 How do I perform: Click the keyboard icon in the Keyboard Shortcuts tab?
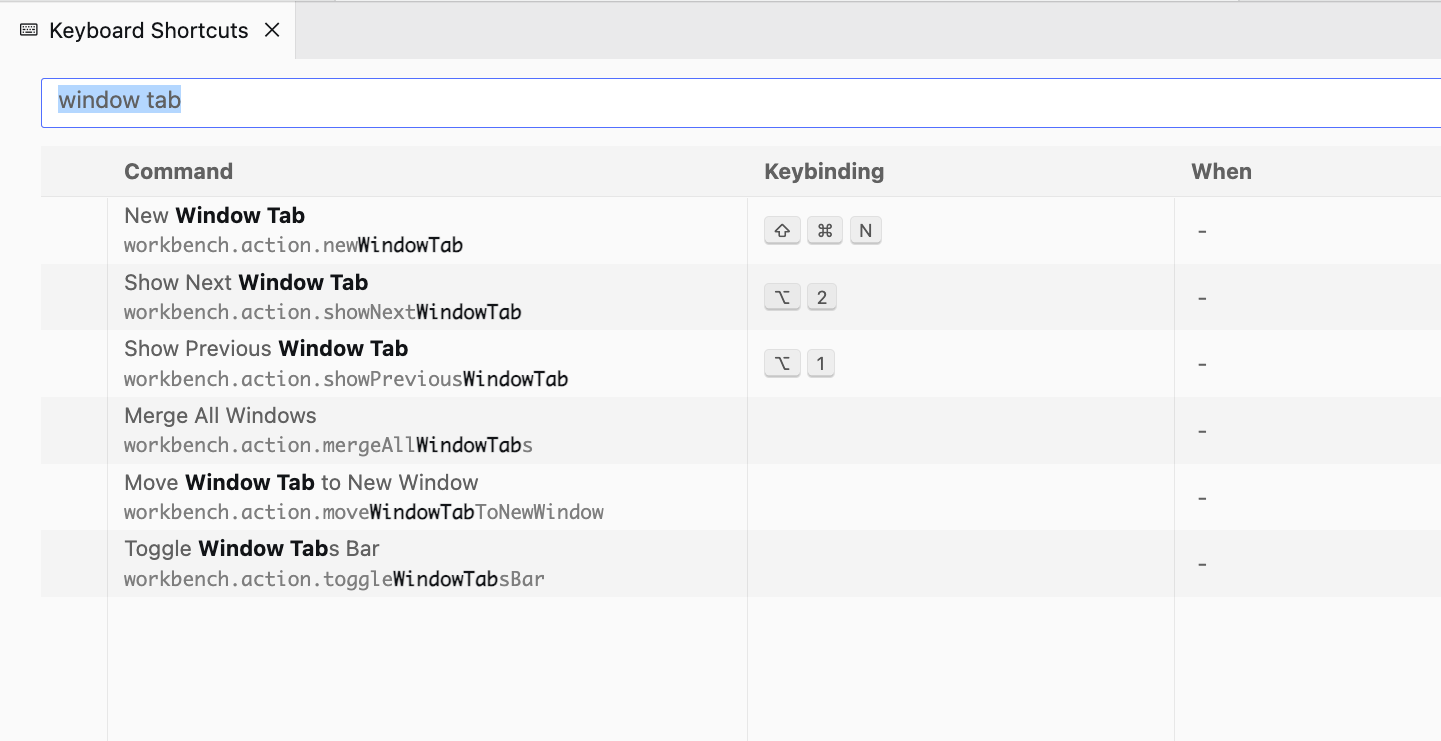29,30
